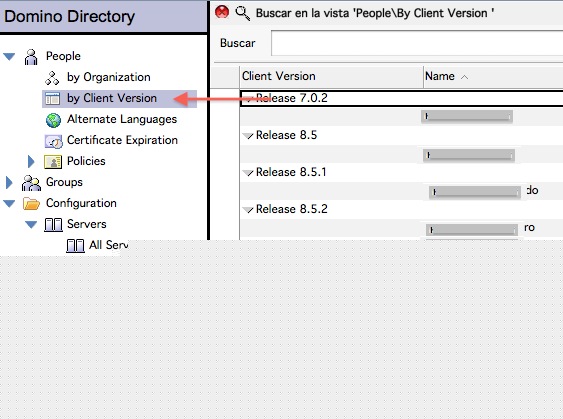
Task: Select the Servers label
Action: (87, 224)
